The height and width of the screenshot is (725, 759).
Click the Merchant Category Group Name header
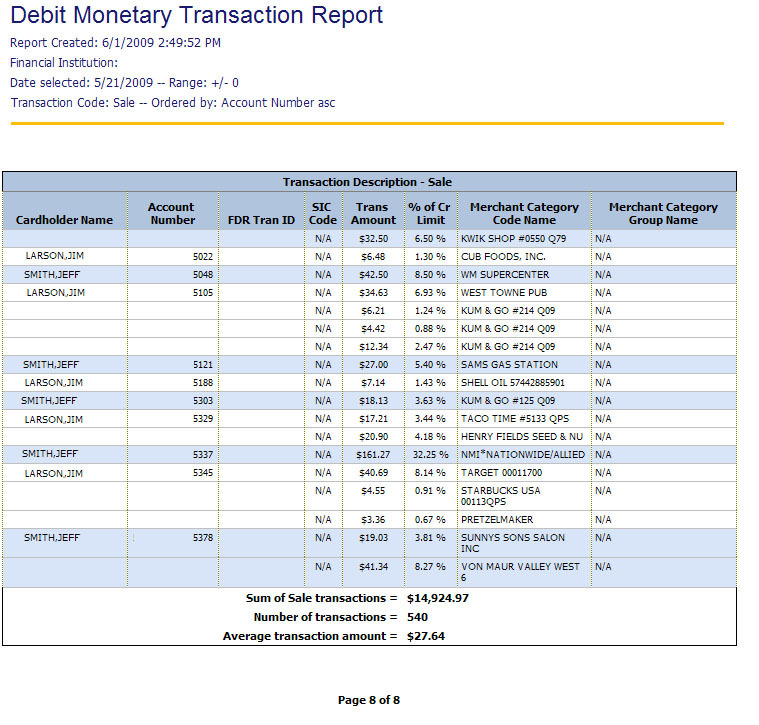pos(663,213)
